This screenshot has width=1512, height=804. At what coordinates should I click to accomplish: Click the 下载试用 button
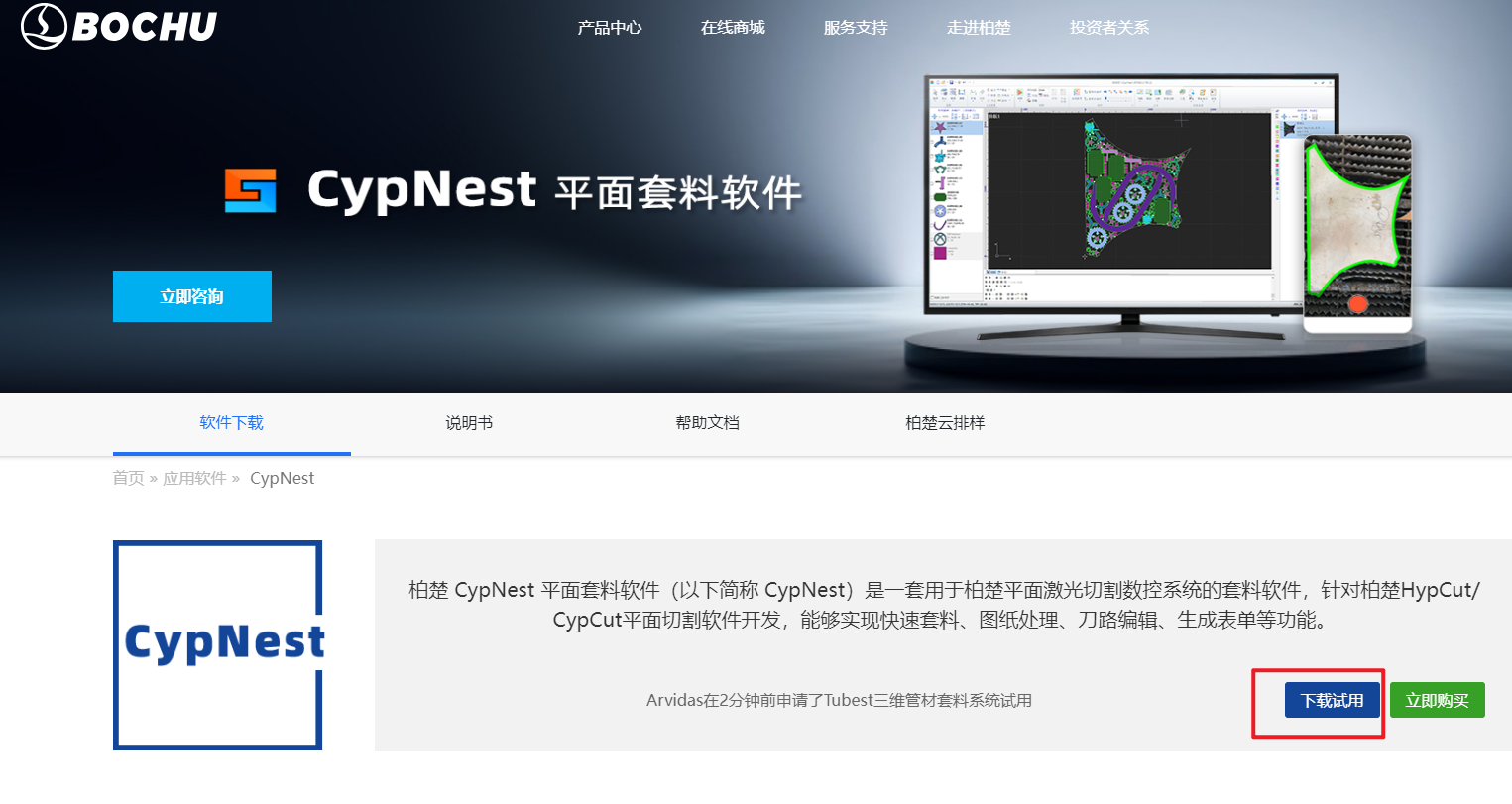coord(1333,700)
